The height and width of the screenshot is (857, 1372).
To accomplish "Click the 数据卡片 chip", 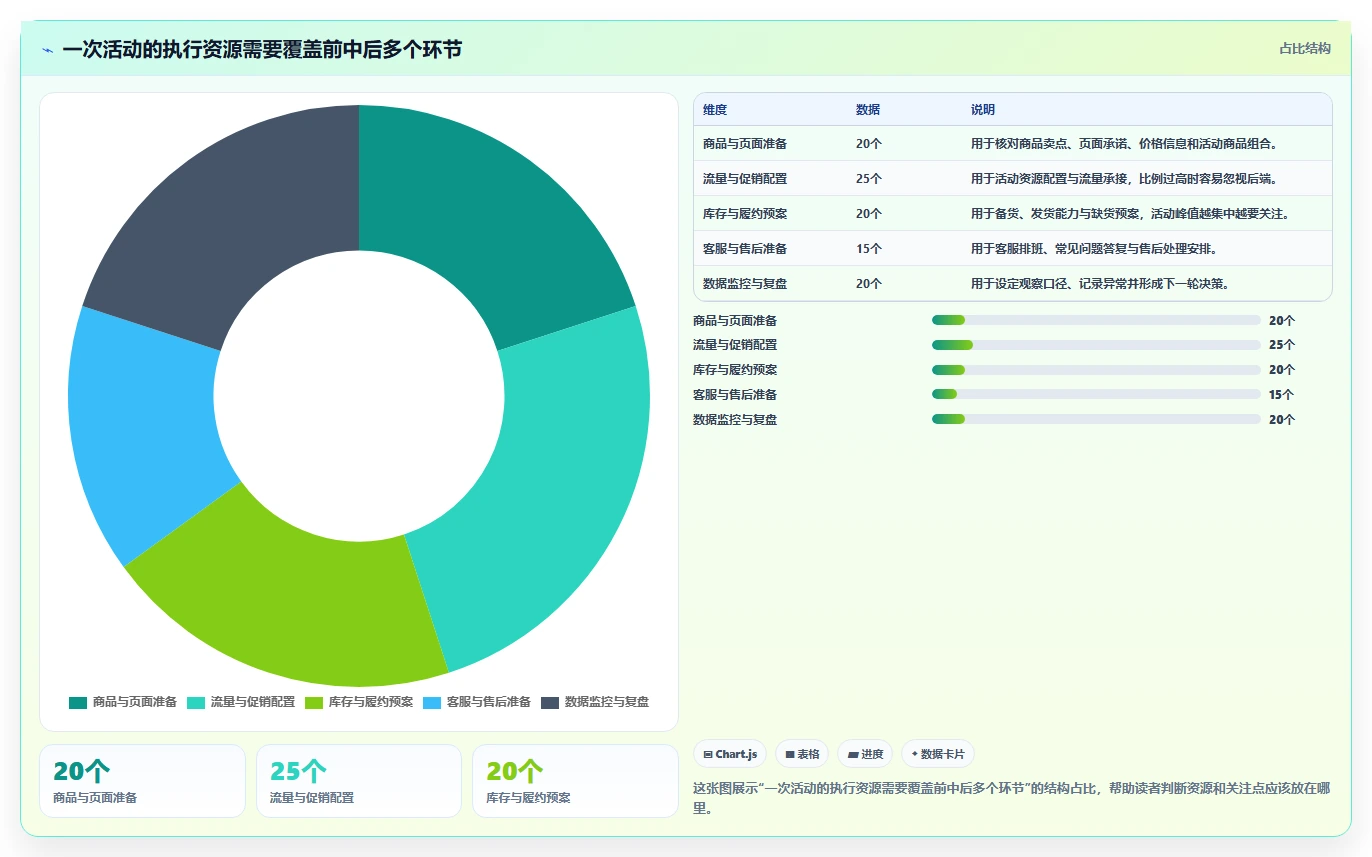I will coord(938,754).
